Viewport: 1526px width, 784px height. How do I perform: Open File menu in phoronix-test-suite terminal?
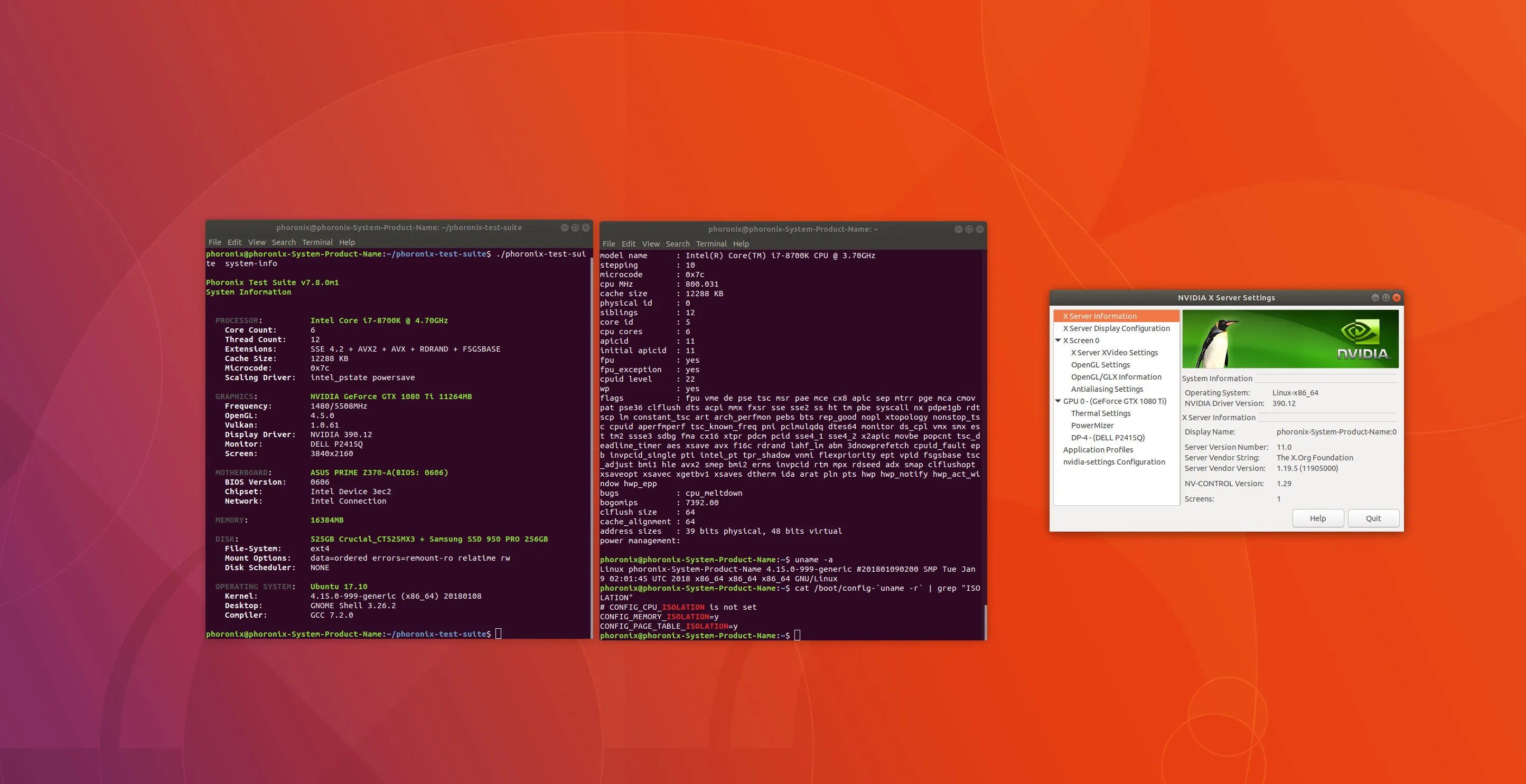214,242
